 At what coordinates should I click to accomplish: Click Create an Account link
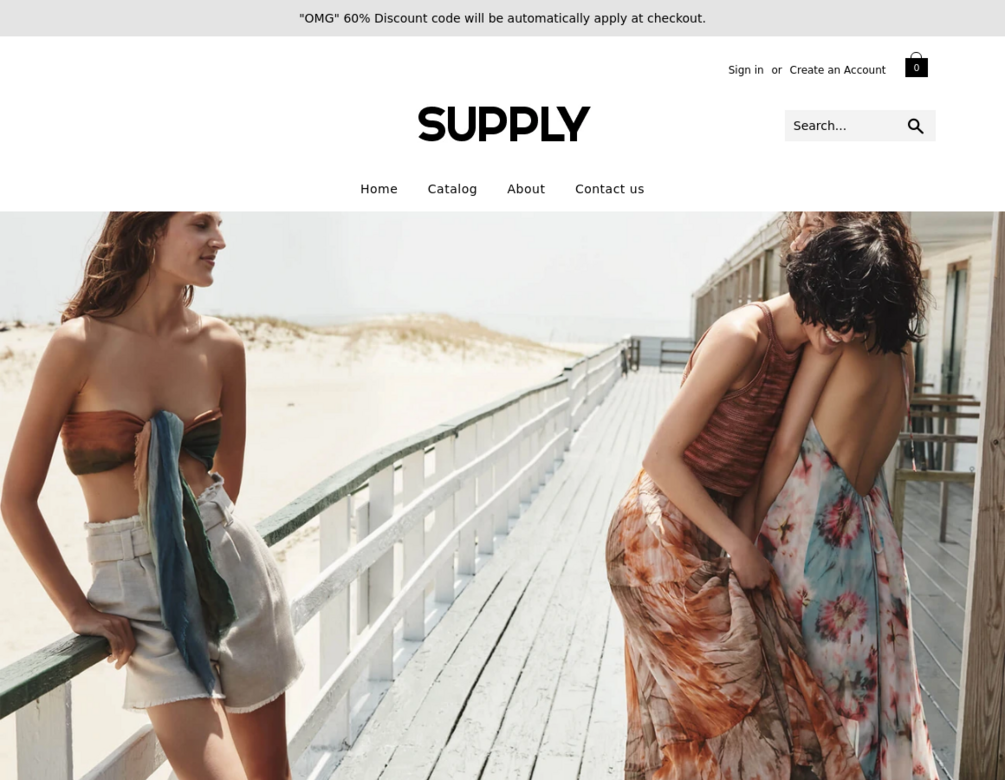[837, 70]
